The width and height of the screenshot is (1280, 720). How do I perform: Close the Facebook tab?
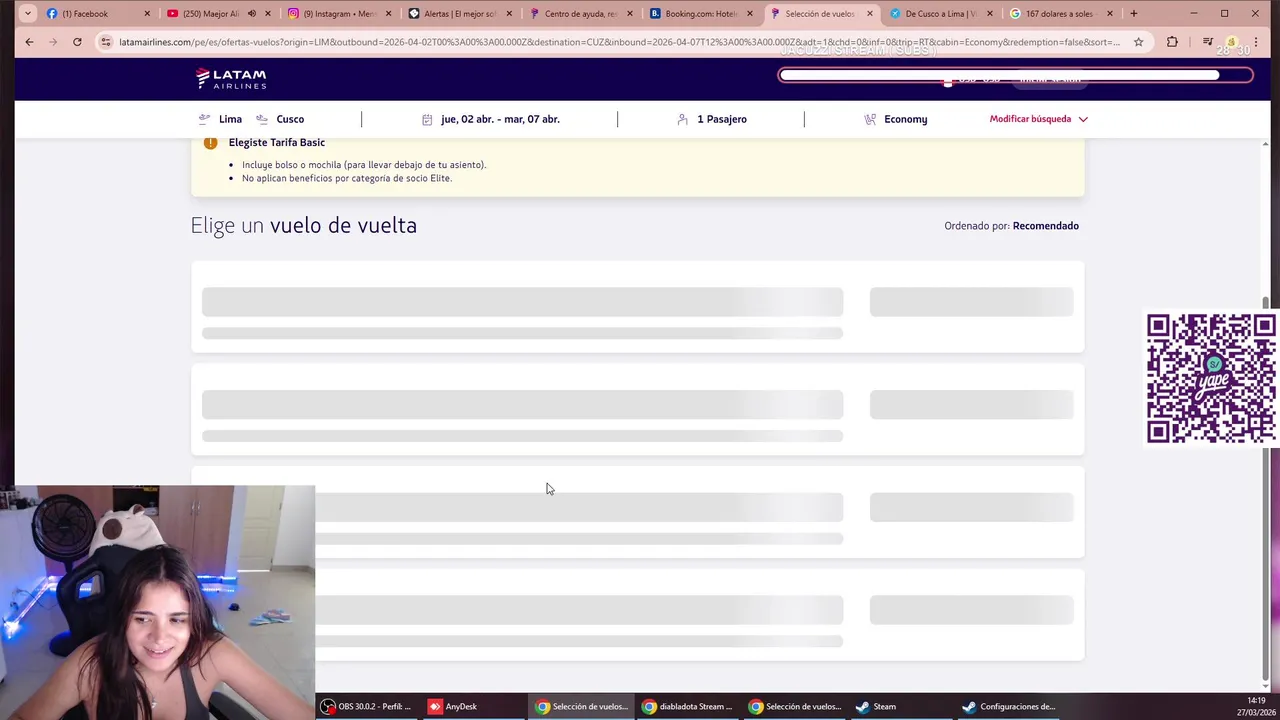[147, 14]
